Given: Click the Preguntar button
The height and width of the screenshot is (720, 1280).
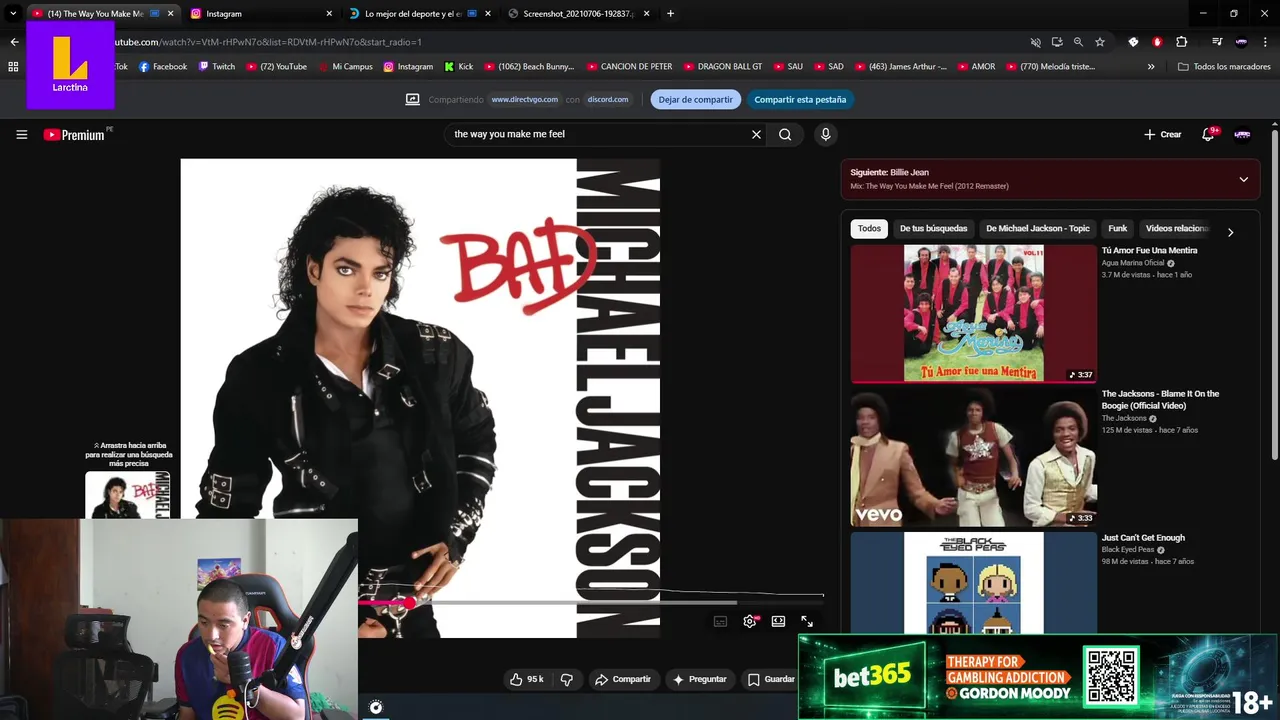Looking at the screenshot, I should (x=699, y=679).
